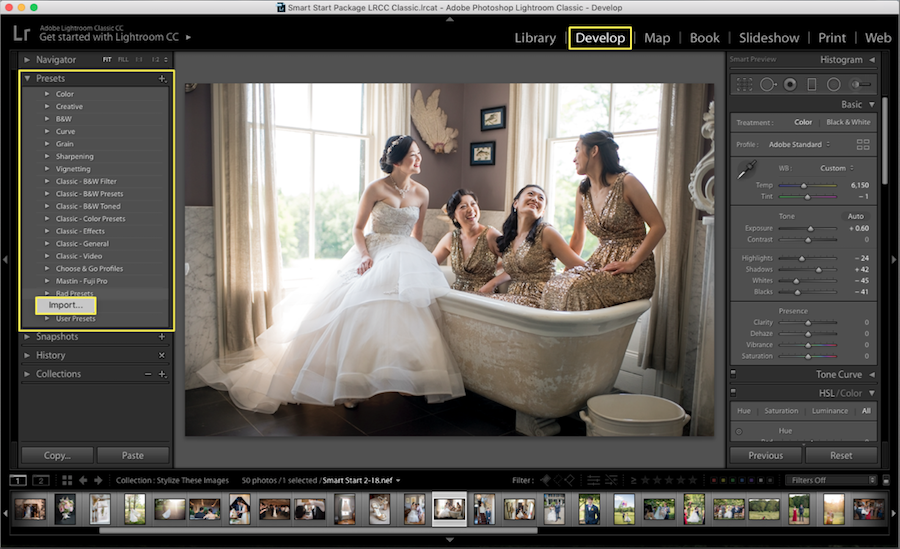Choose the Radial Filter tool

[x=833, y=85]
